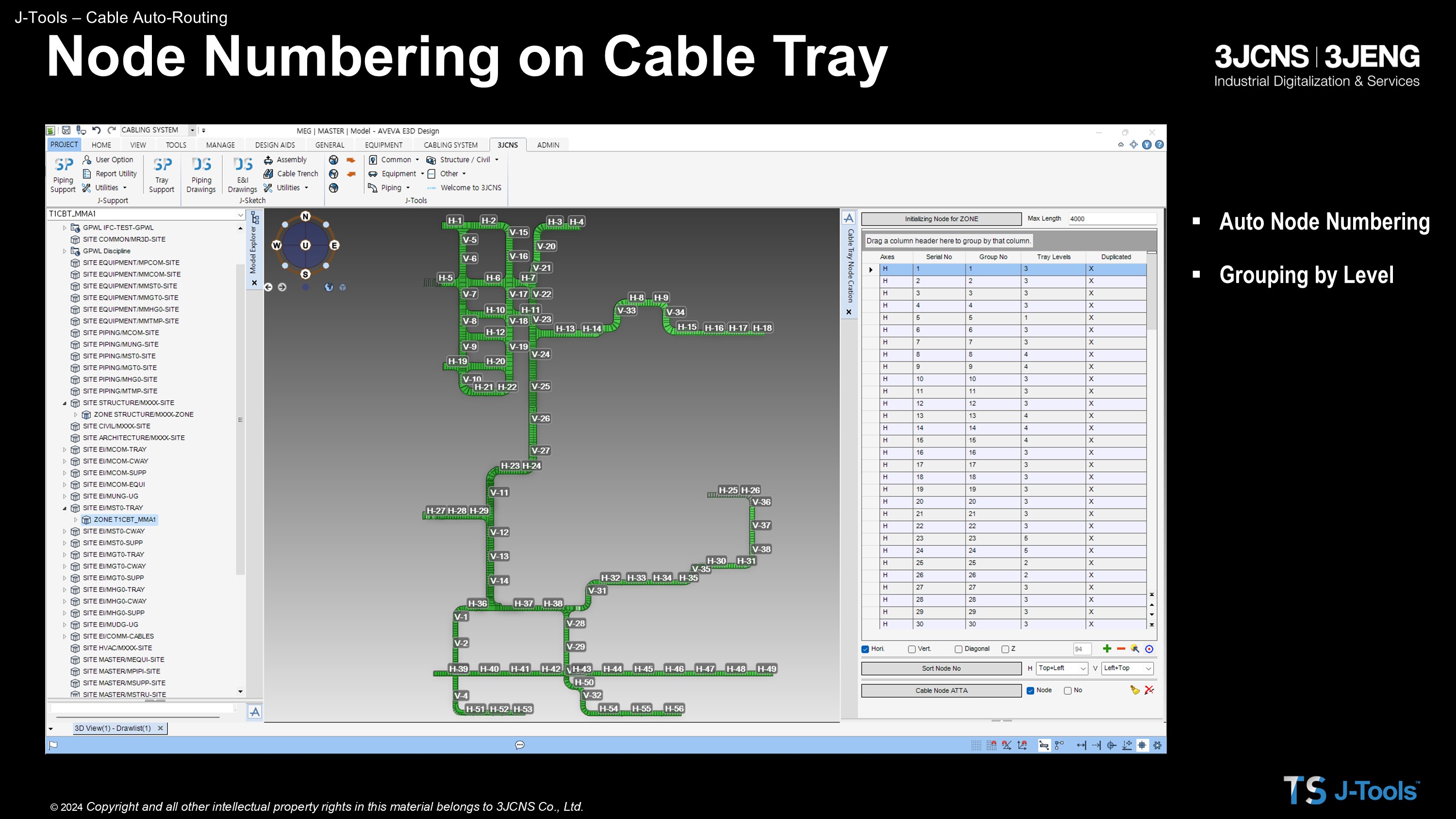Click the Tray Levels column header

pos(1053,257)
